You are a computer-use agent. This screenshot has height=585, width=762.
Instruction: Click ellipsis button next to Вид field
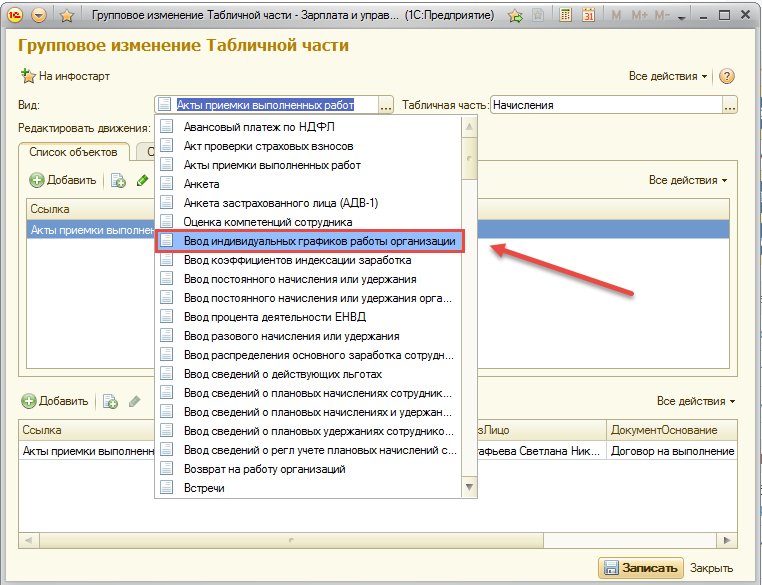[x=386, y=105]
